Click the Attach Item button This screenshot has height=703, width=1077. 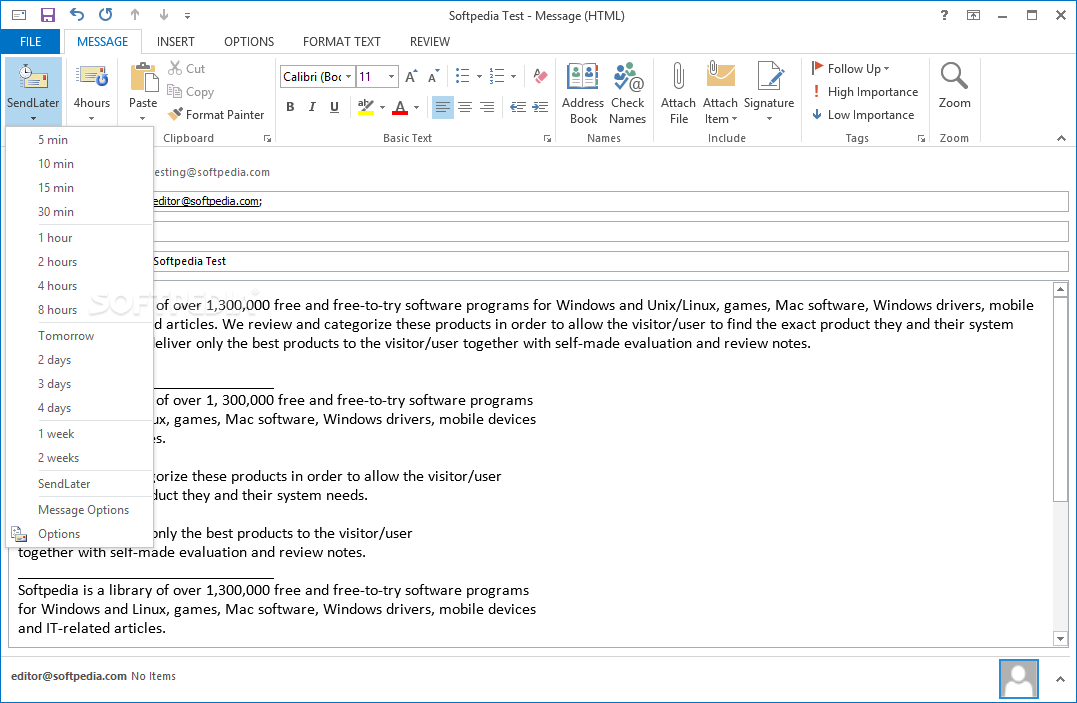720,93
